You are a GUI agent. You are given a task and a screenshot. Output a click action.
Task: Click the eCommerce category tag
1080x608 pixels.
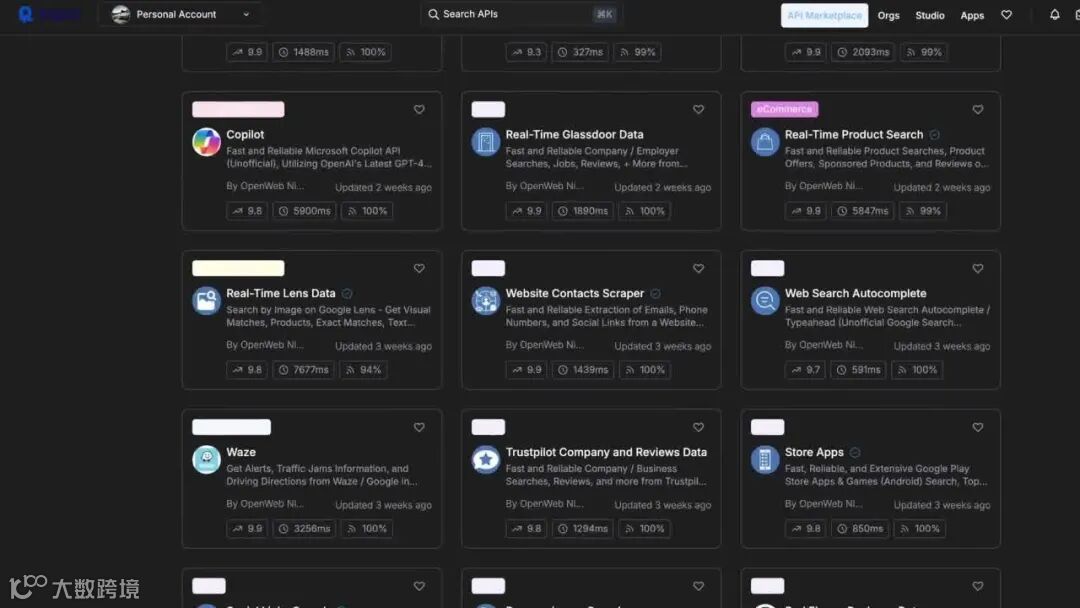point(785,109)
